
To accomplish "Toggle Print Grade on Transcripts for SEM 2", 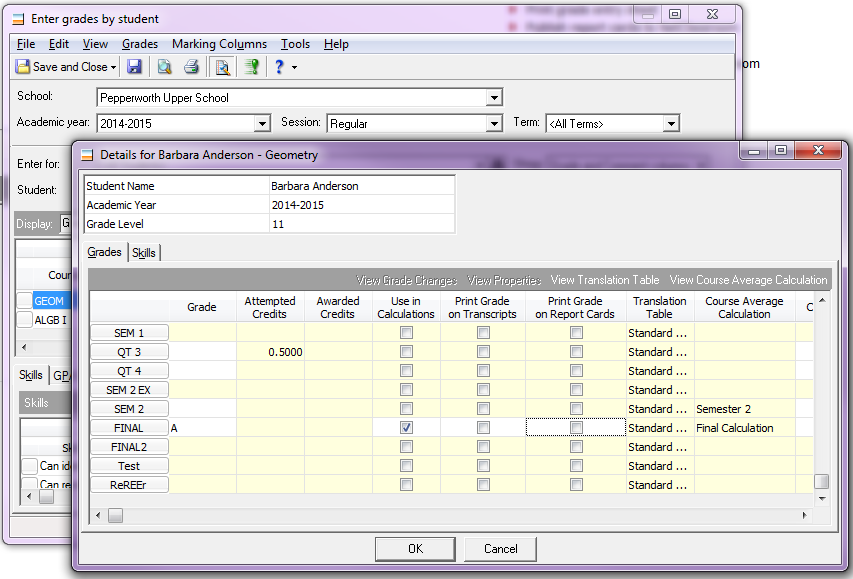I will (483, 409).
